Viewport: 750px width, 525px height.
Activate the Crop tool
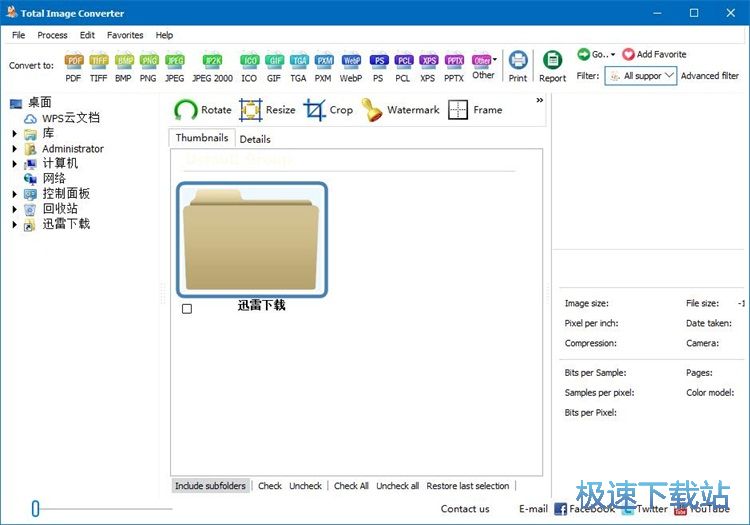point(329,110)
